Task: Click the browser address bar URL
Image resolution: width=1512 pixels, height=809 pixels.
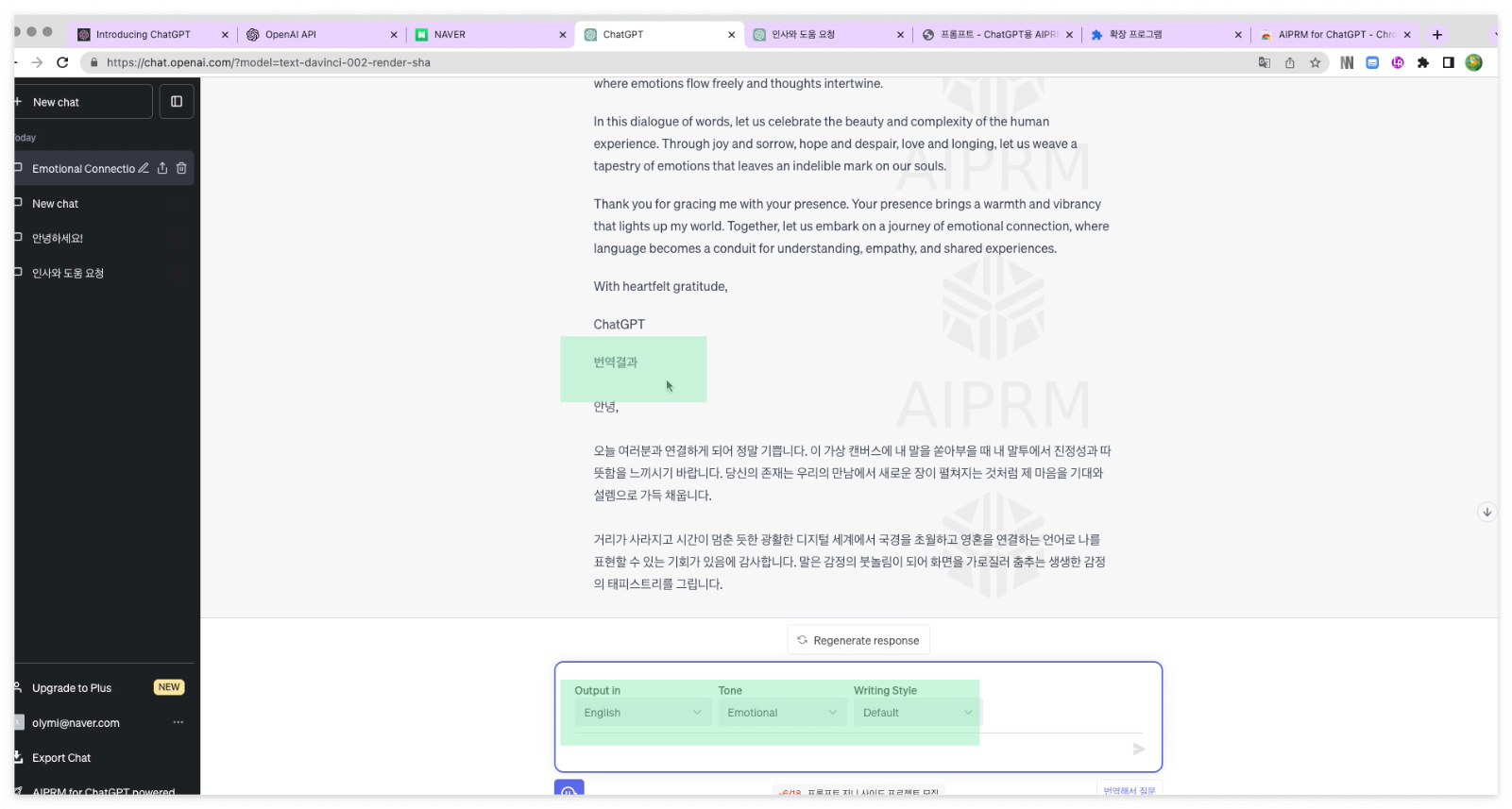Action: (x=268, y=62)
